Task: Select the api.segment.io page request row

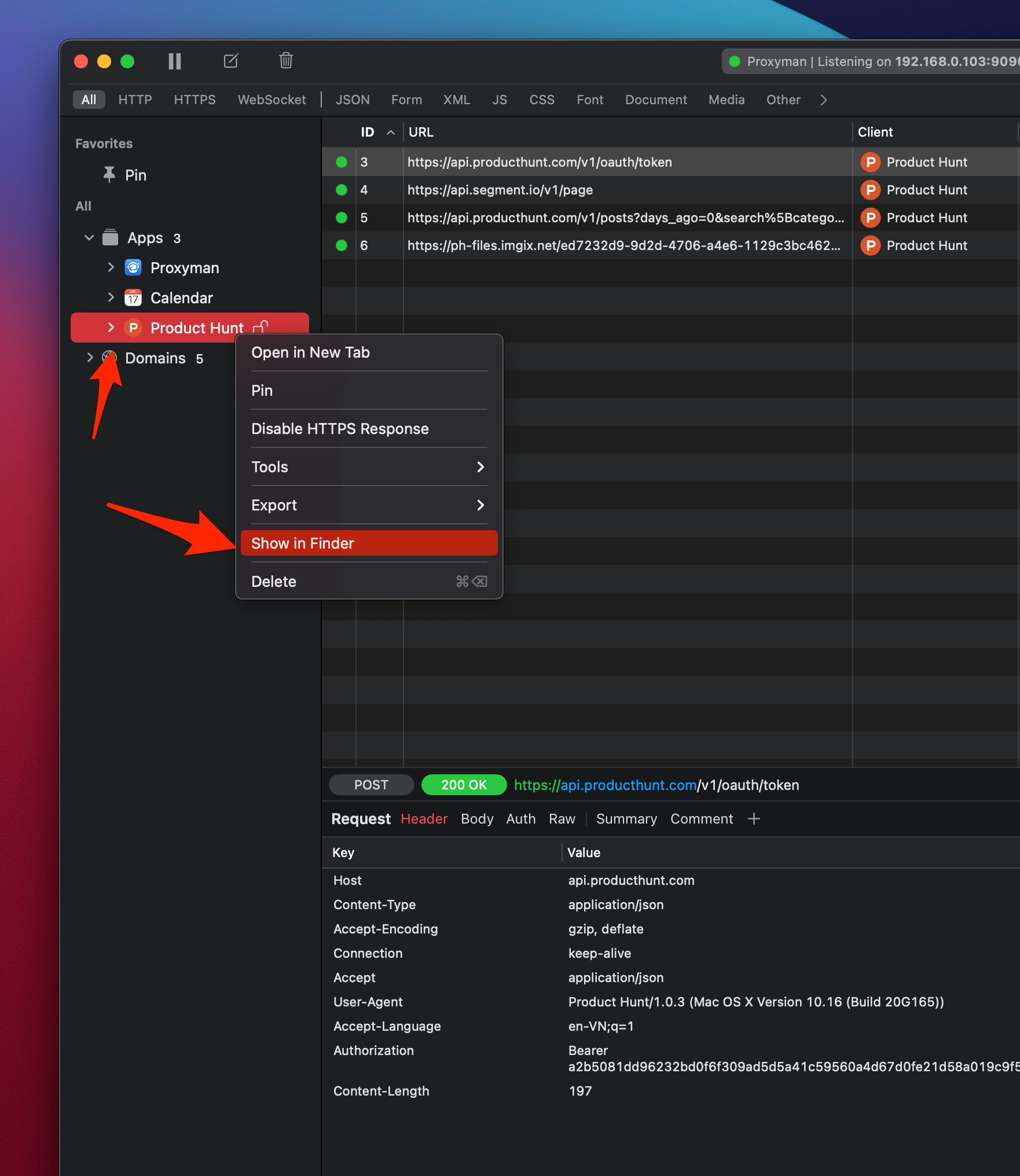Action: [670, 190]
